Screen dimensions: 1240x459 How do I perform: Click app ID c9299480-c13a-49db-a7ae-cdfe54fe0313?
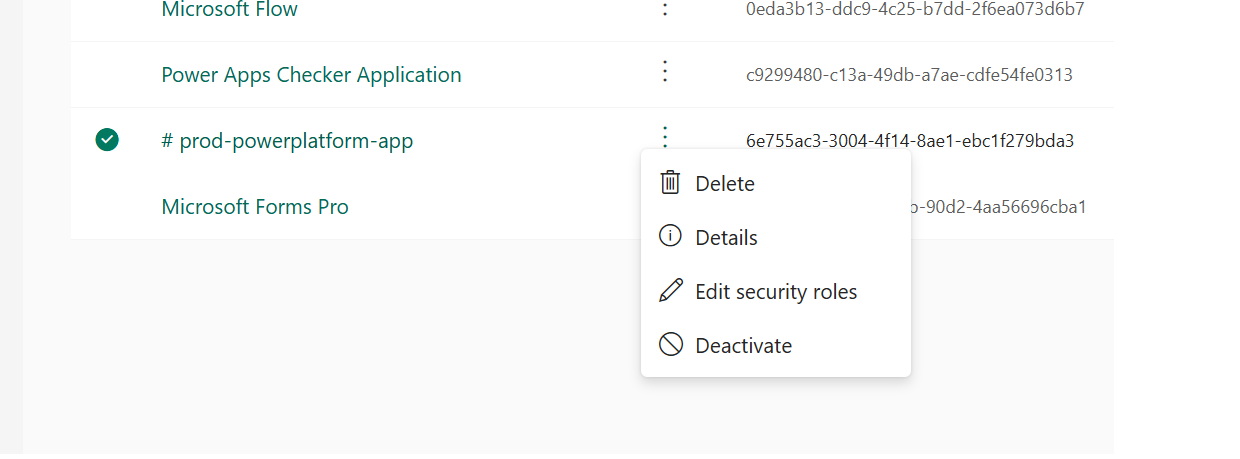tap(909, 75)
